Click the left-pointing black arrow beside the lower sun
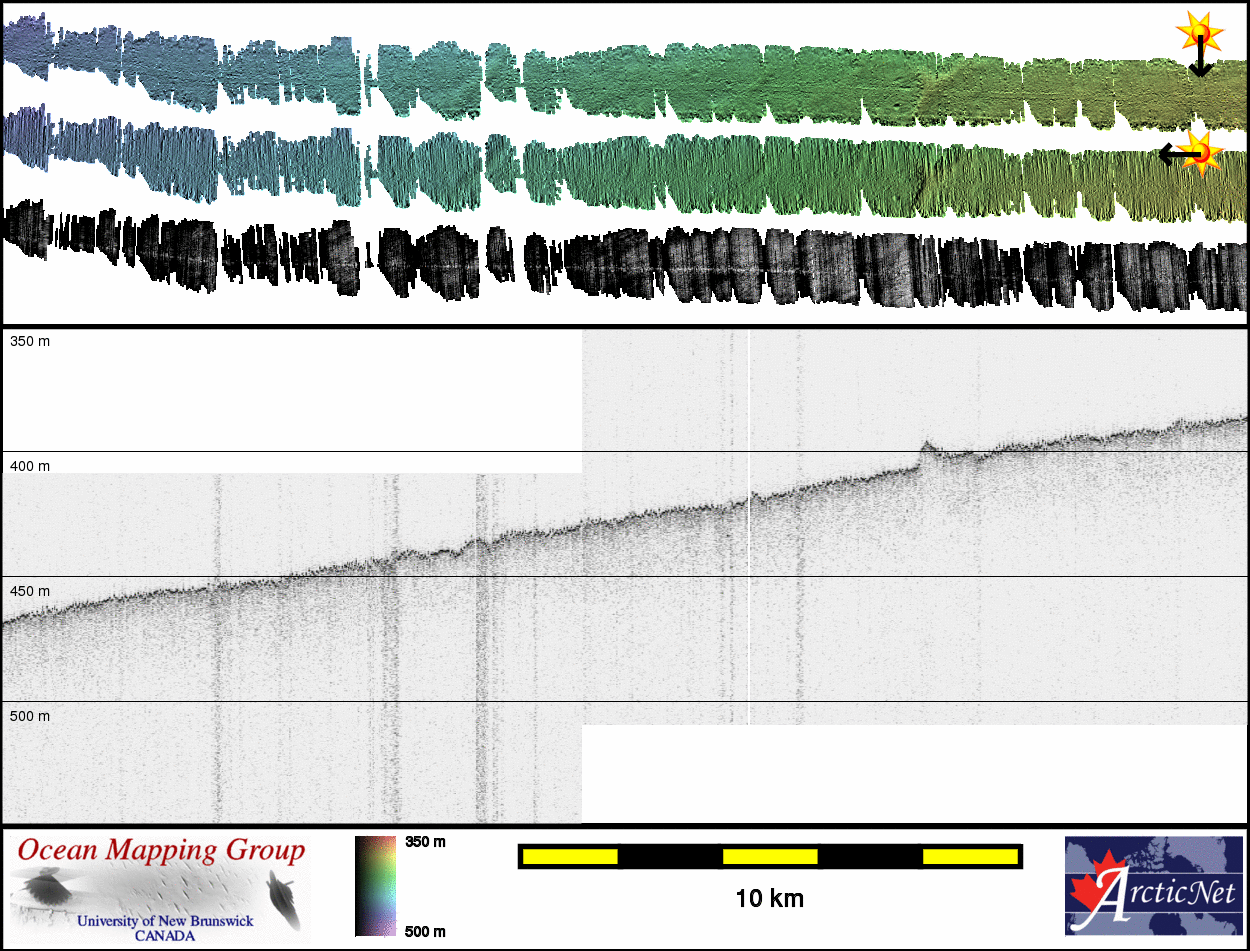 (x=1170, y=154)
